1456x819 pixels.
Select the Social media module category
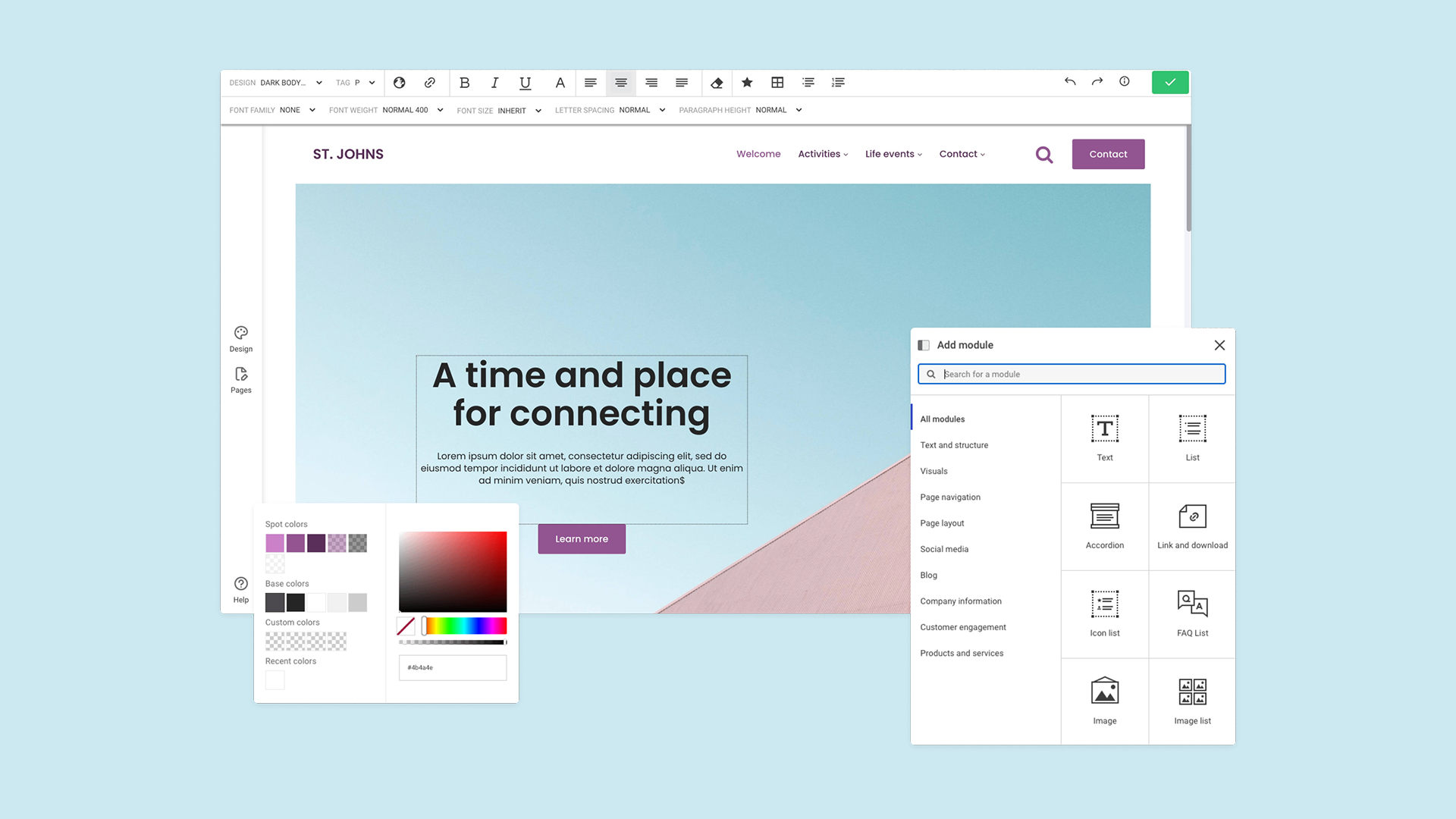(944, 549)
